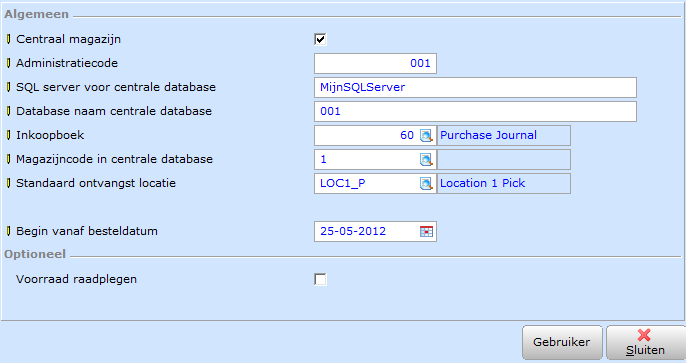686x363 pixels.
Task: Open lookup for Magazijncode in centrale database
Action: pos(426,160)
